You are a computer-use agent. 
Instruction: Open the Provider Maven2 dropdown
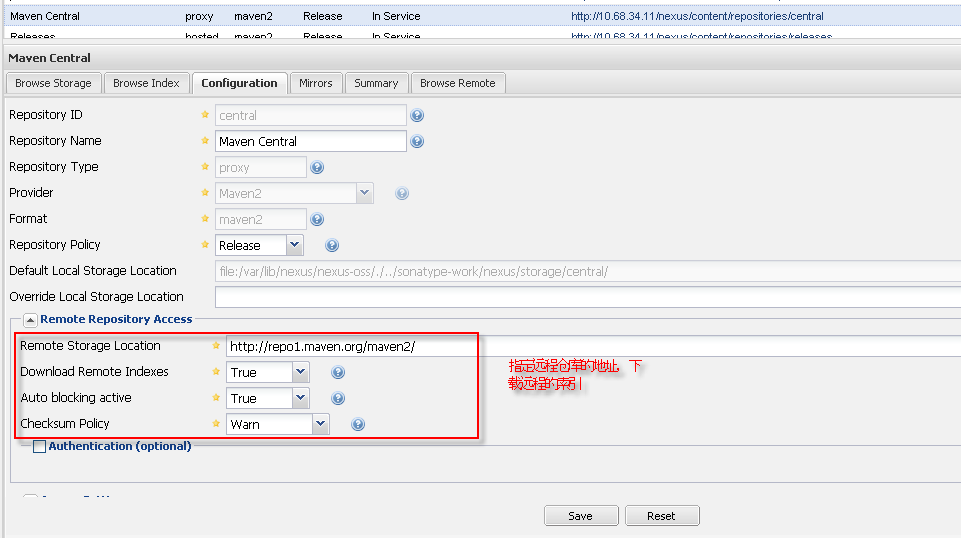[365, 194]
